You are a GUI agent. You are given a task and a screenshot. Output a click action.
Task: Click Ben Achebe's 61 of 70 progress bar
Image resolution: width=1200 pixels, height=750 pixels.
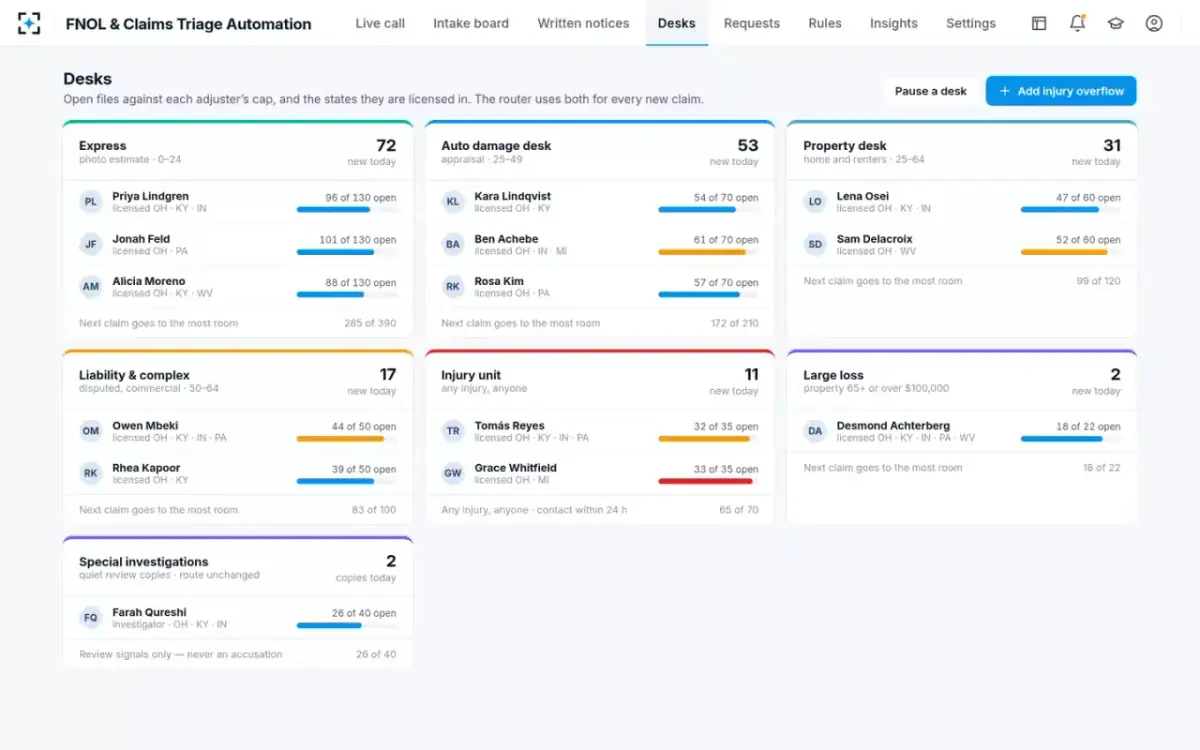click(708, 252)
